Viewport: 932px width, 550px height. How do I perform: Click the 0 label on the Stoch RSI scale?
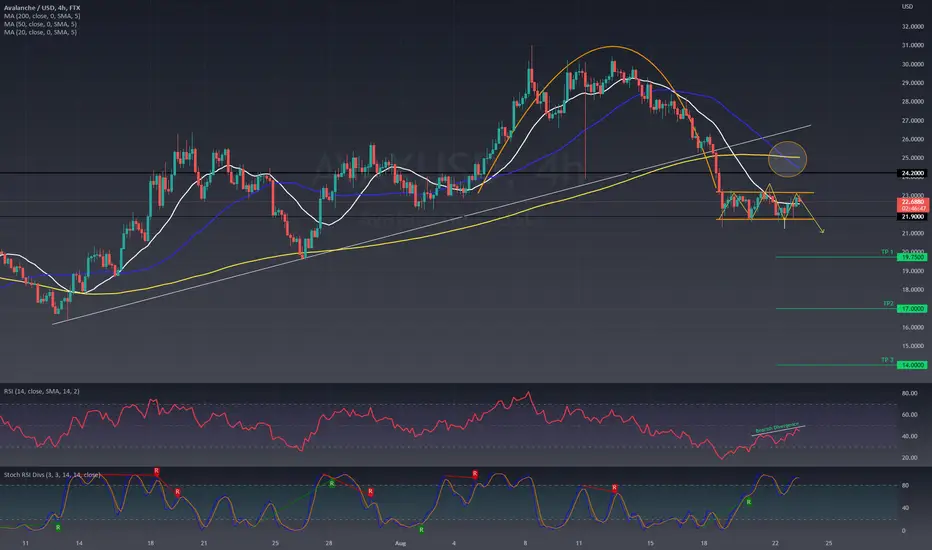click(x=903, y=531)
